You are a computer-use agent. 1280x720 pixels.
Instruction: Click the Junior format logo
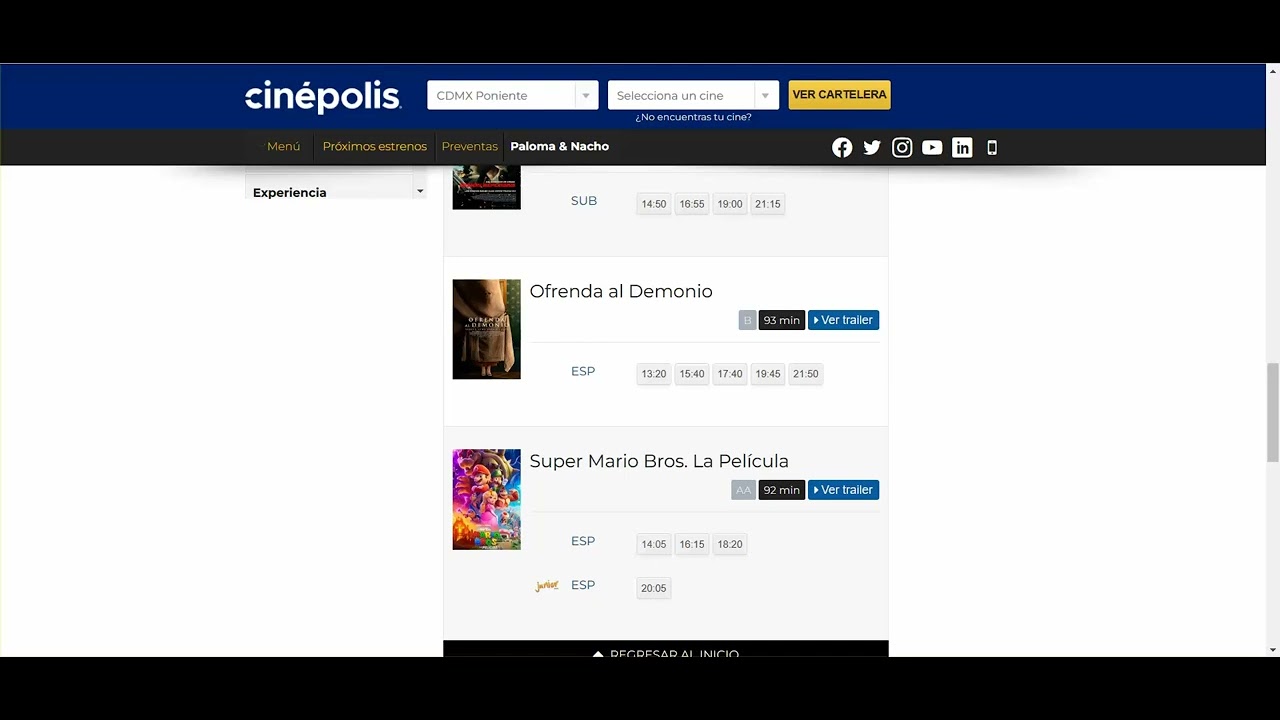547,586
